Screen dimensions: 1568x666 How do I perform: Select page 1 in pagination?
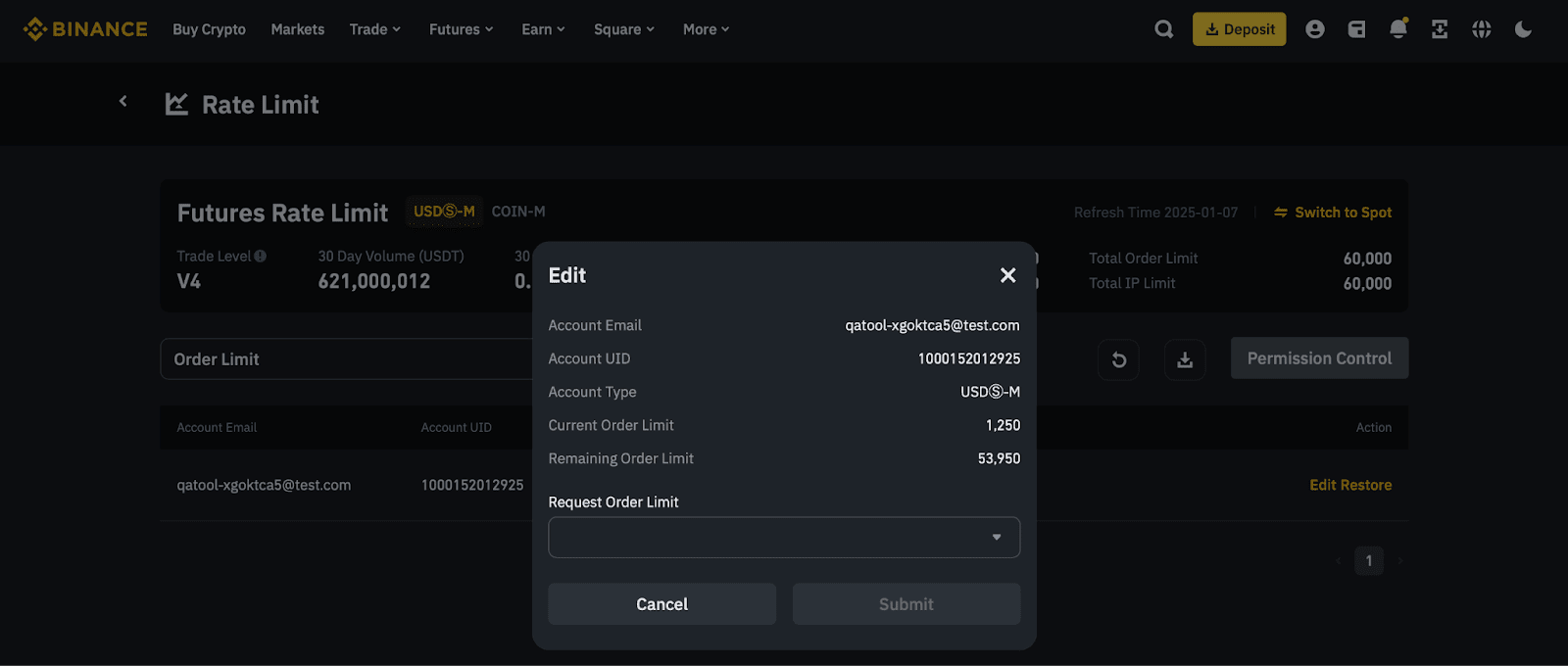(1369, 561)
